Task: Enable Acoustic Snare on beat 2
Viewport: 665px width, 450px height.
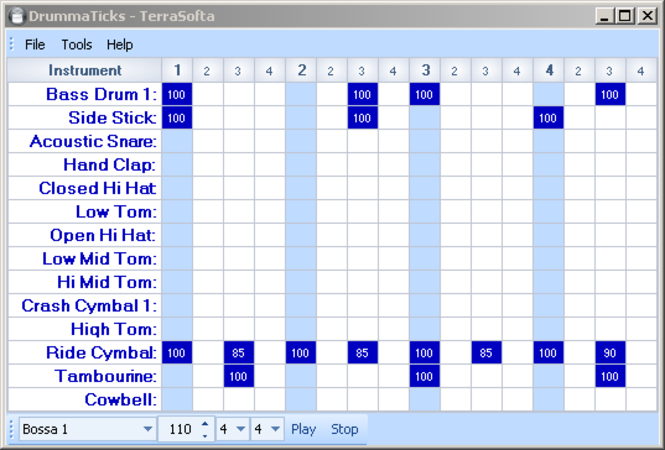Action: (301, 141)
